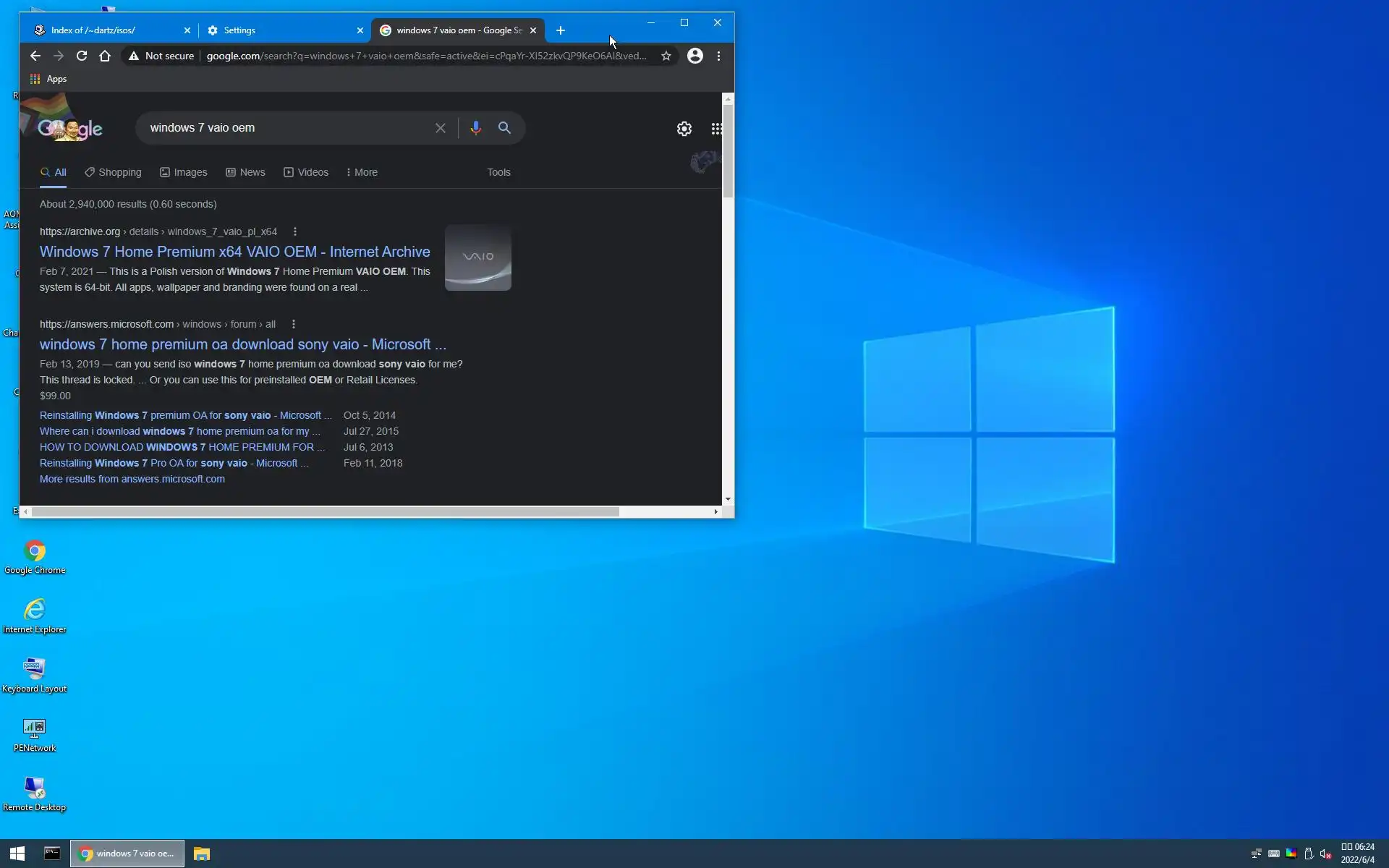Click More results from answers.microsoft.com

[132, 479]
